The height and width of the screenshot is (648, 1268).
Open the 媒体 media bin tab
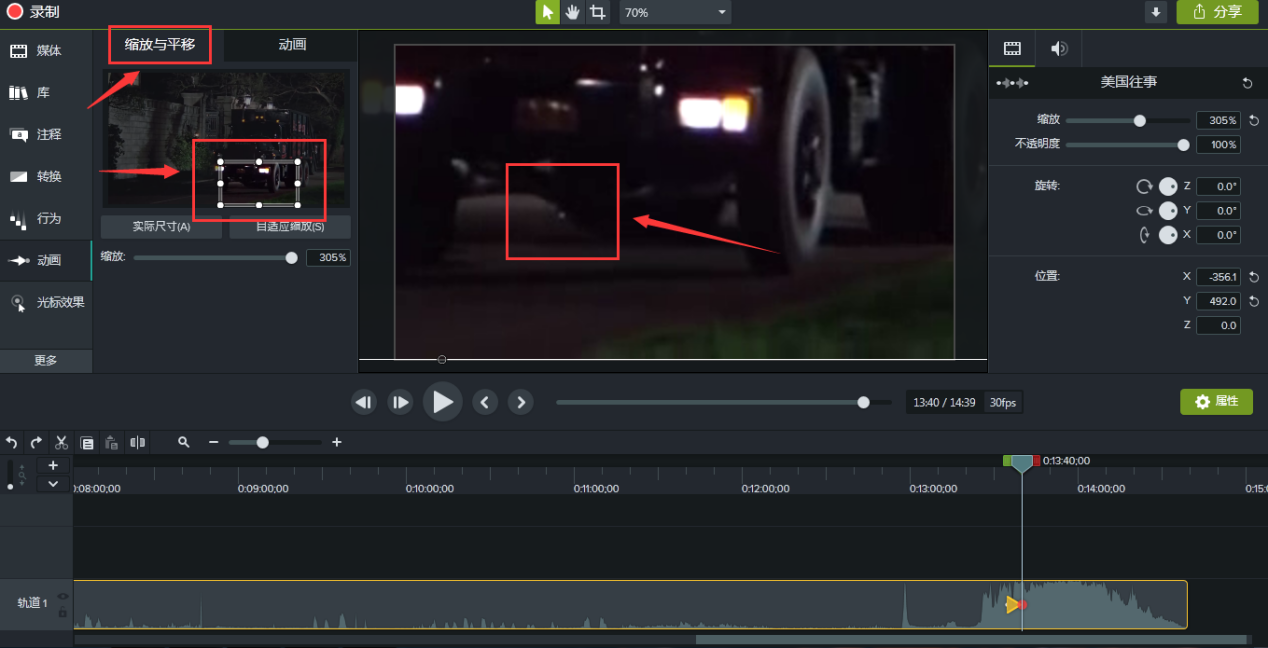coord(46,51)
